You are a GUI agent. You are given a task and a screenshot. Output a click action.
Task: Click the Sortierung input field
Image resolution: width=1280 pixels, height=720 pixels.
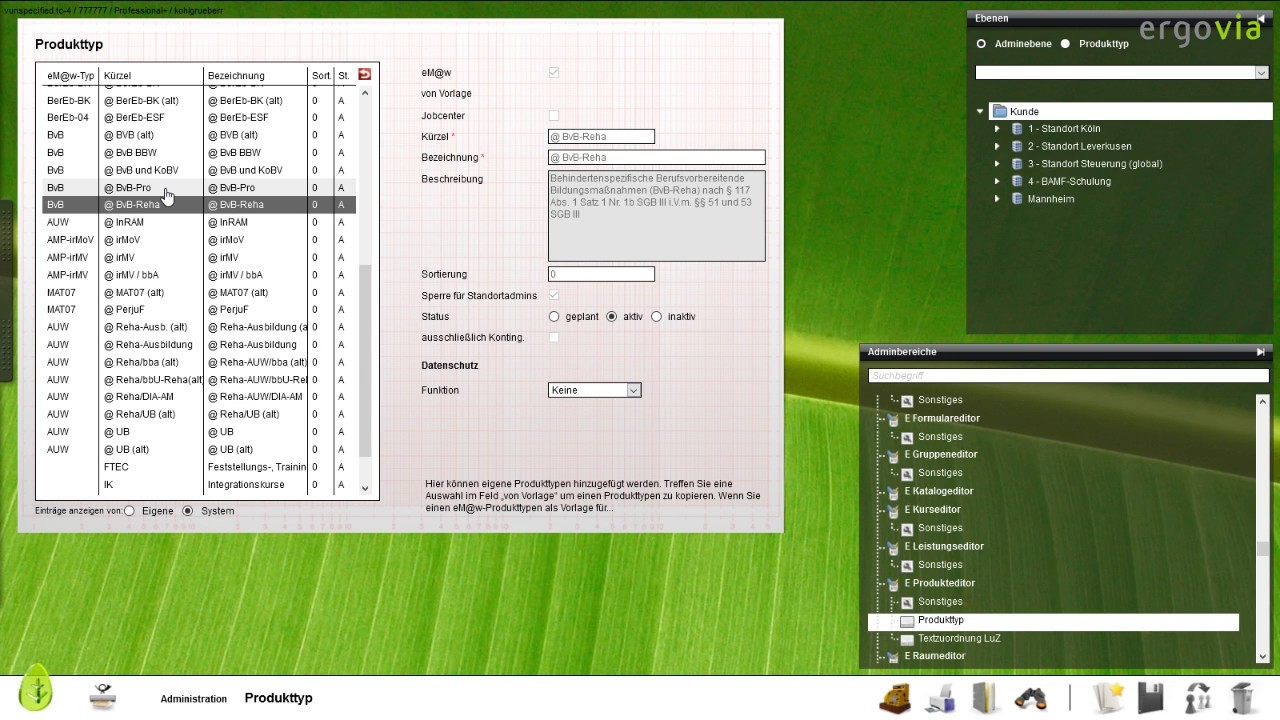[602, 274]
